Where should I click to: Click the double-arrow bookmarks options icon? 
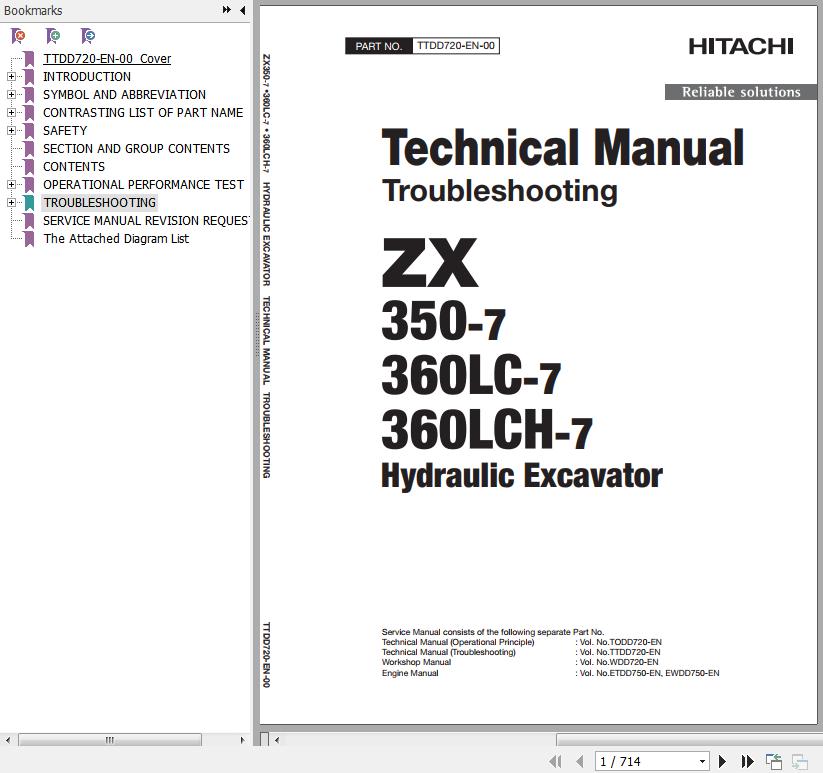click(227, 10)
